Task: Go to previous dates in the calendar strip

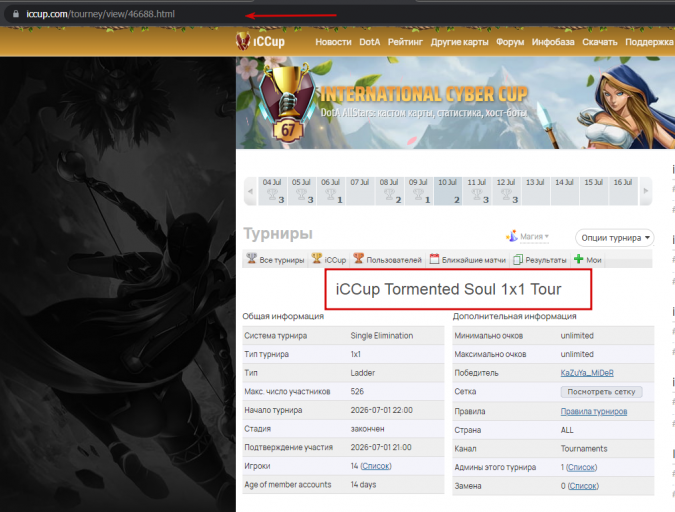Action: (250, 191)
